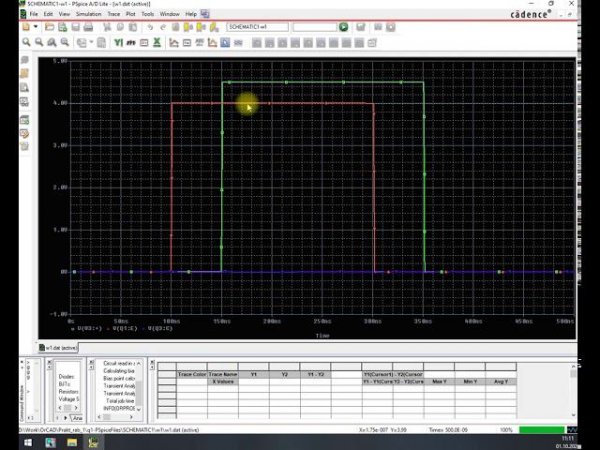Click the cursor table scrollbar down arrow
600x450 pixels.
tap(573, 415)
